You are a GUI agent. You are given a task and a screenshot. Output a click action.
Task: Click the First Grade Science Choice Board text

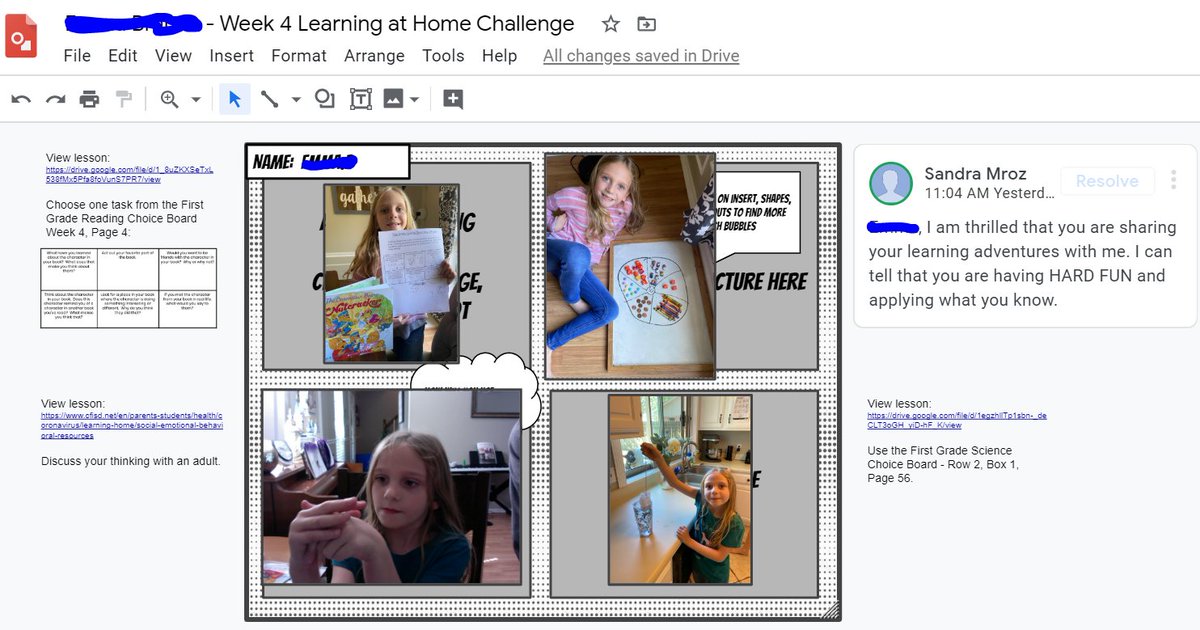[943, 464]
